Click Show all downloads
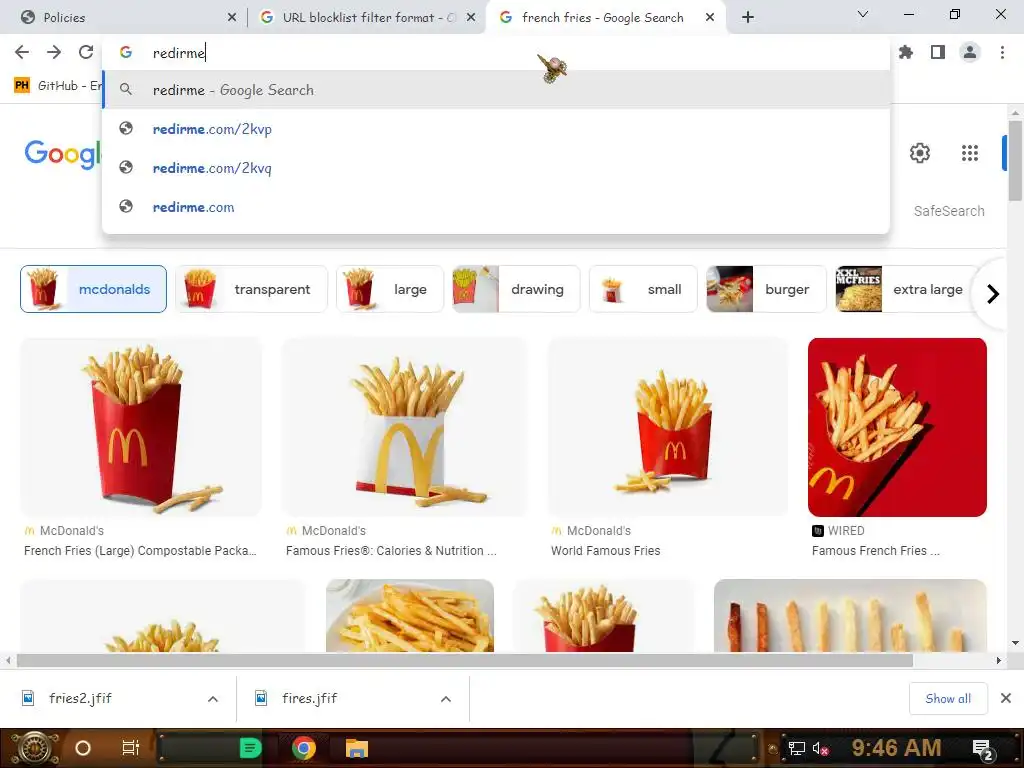The width and height of the screenshot is (1024, 768). pos(948,698)
